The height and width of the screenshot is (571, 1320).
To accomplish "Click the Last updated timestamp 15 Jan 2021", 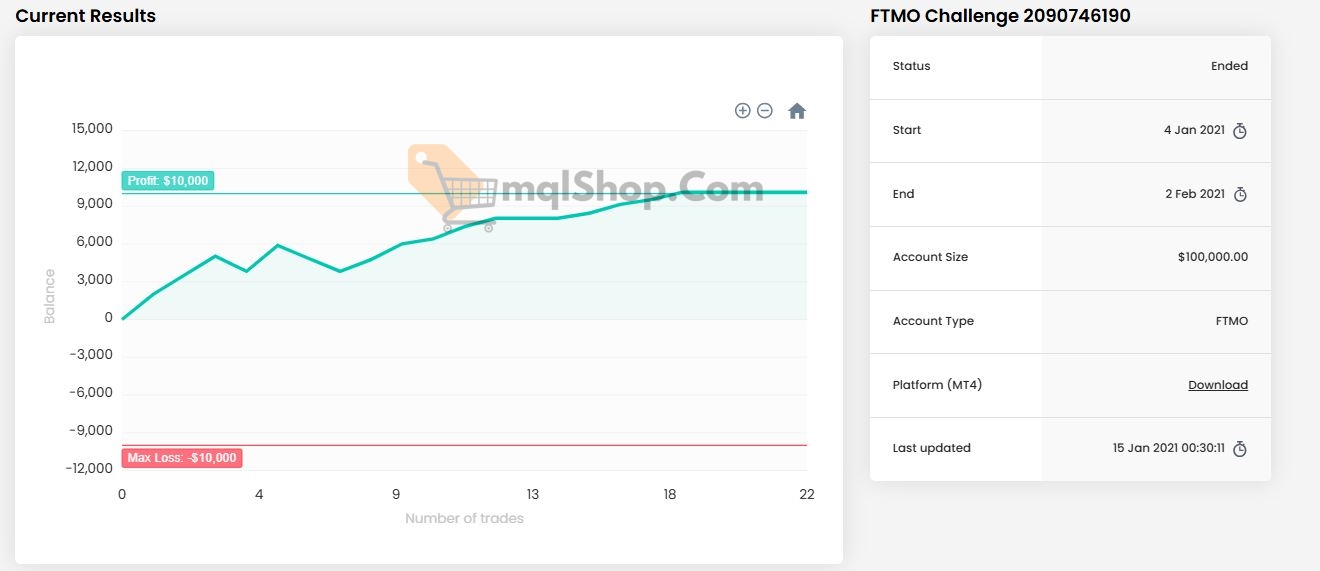I will tap(1168, 448).
